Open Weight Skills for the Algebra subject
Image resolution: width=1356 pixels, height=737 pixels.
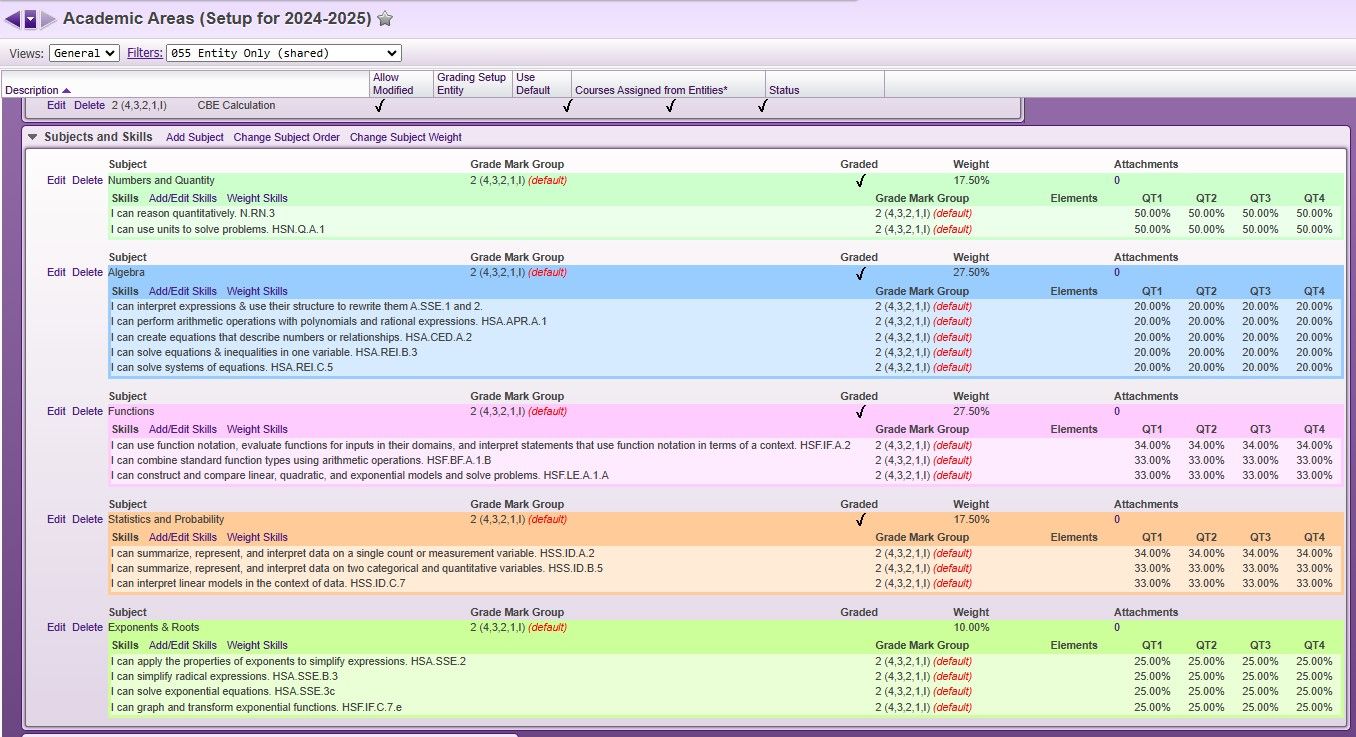point(257,291)
